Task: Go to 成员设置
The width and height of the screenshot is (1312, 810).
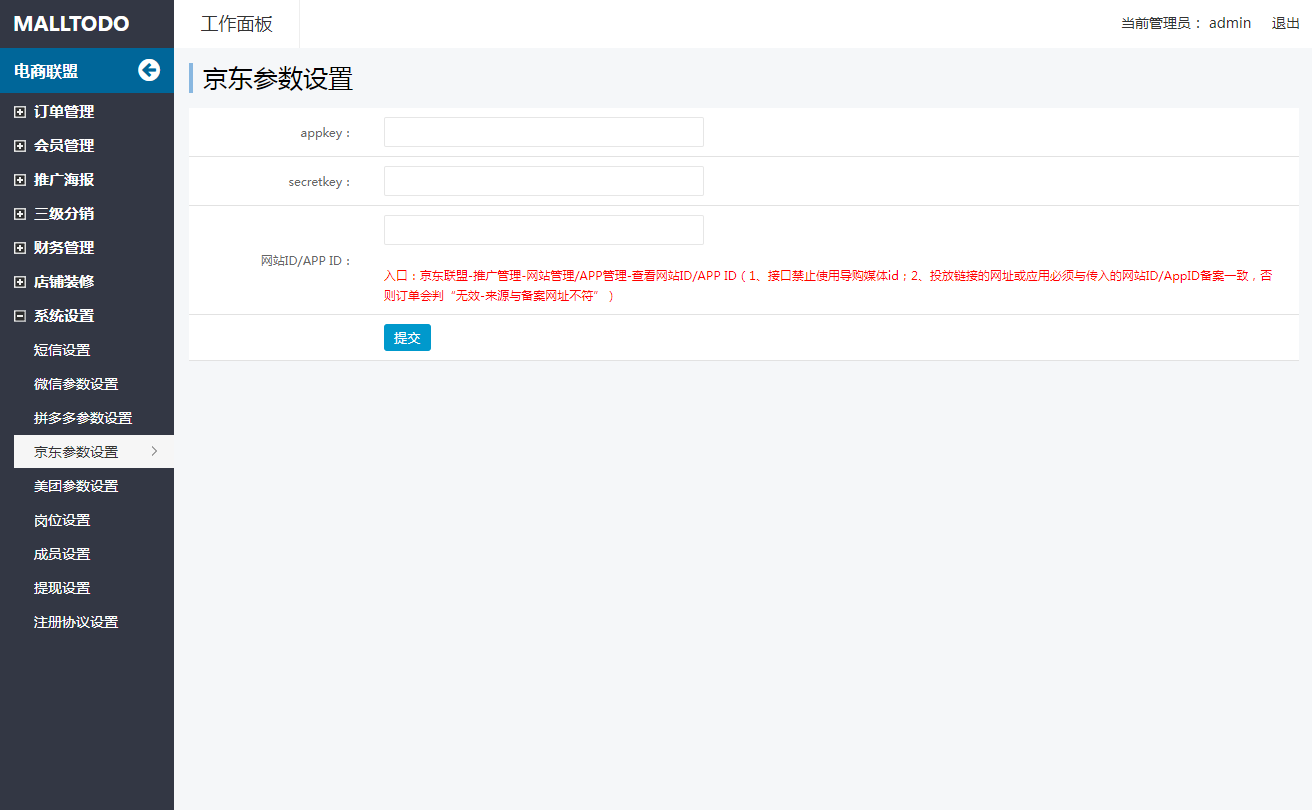Action: point(62,554)
